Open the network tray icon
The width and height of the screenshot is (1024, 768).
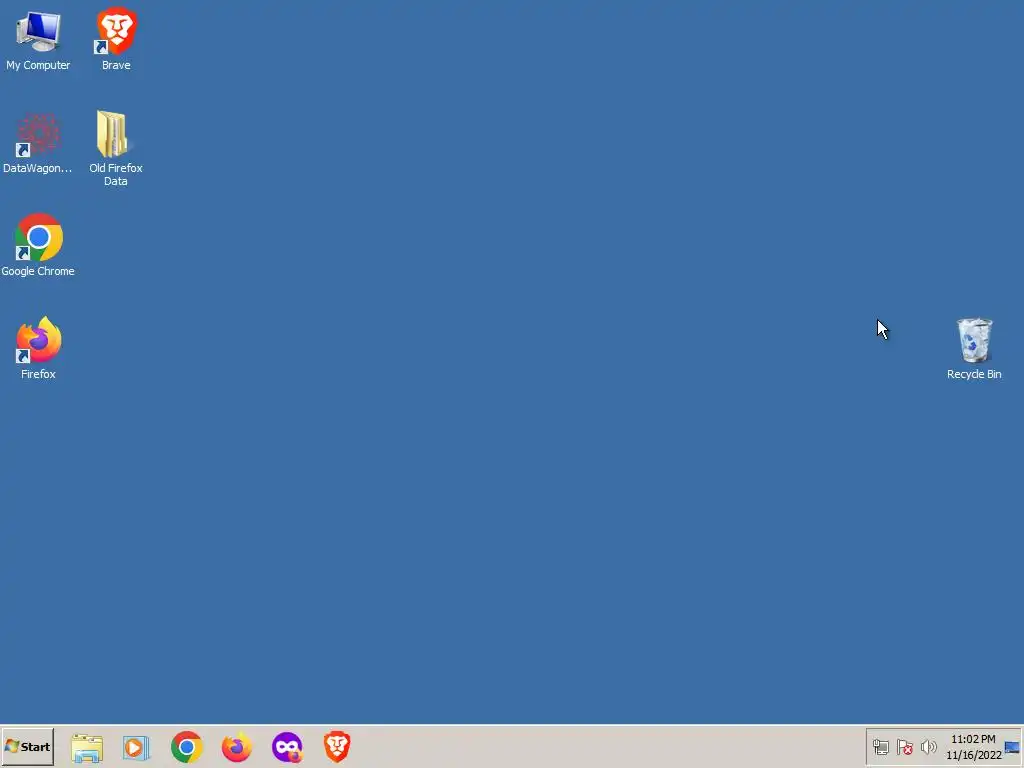coord(880,747)
